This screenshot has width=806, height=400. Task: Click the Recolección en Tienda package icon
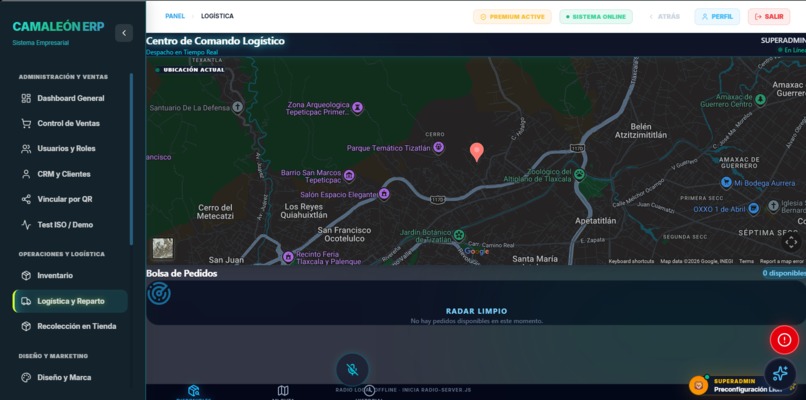click(x=26, y=326)
